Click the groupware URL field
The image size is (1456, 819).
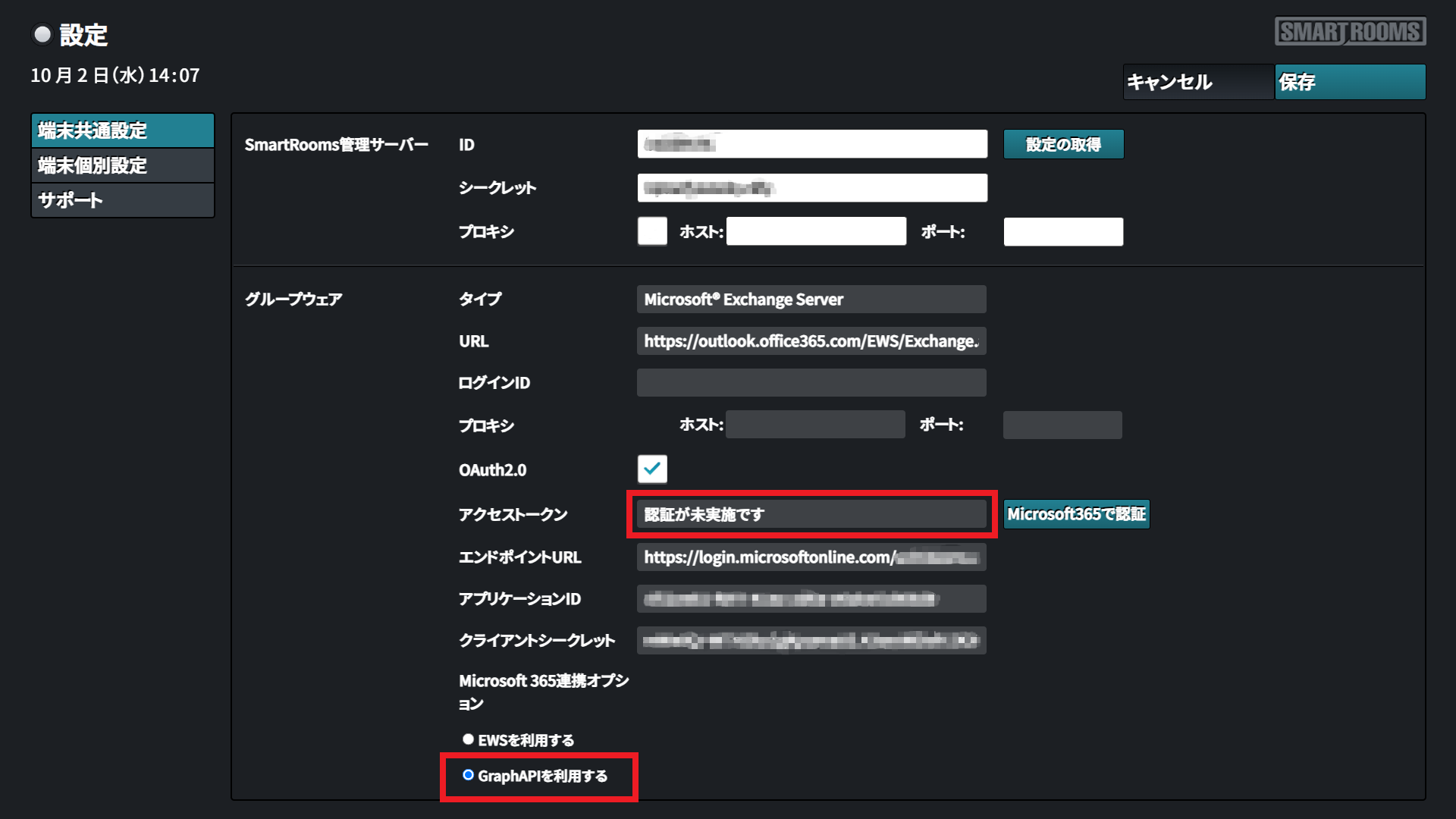(x=811, y=341)
